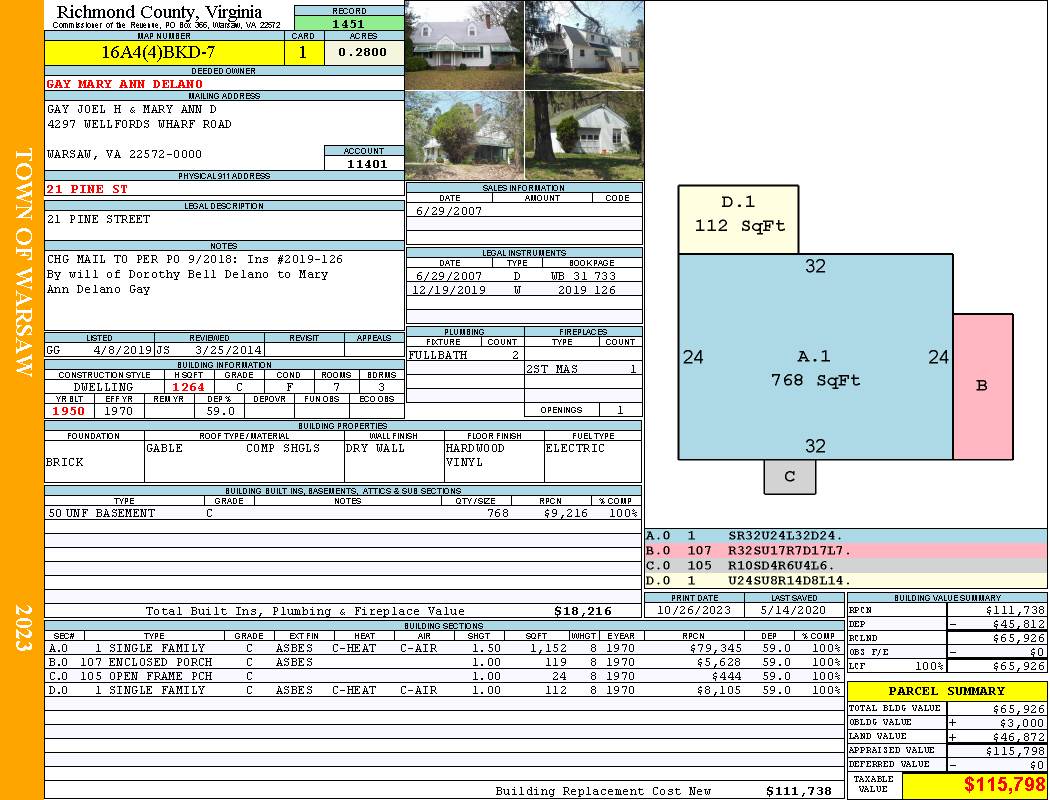
Task: Click the OBLDG value $3,000
Action: [1023, 723]
